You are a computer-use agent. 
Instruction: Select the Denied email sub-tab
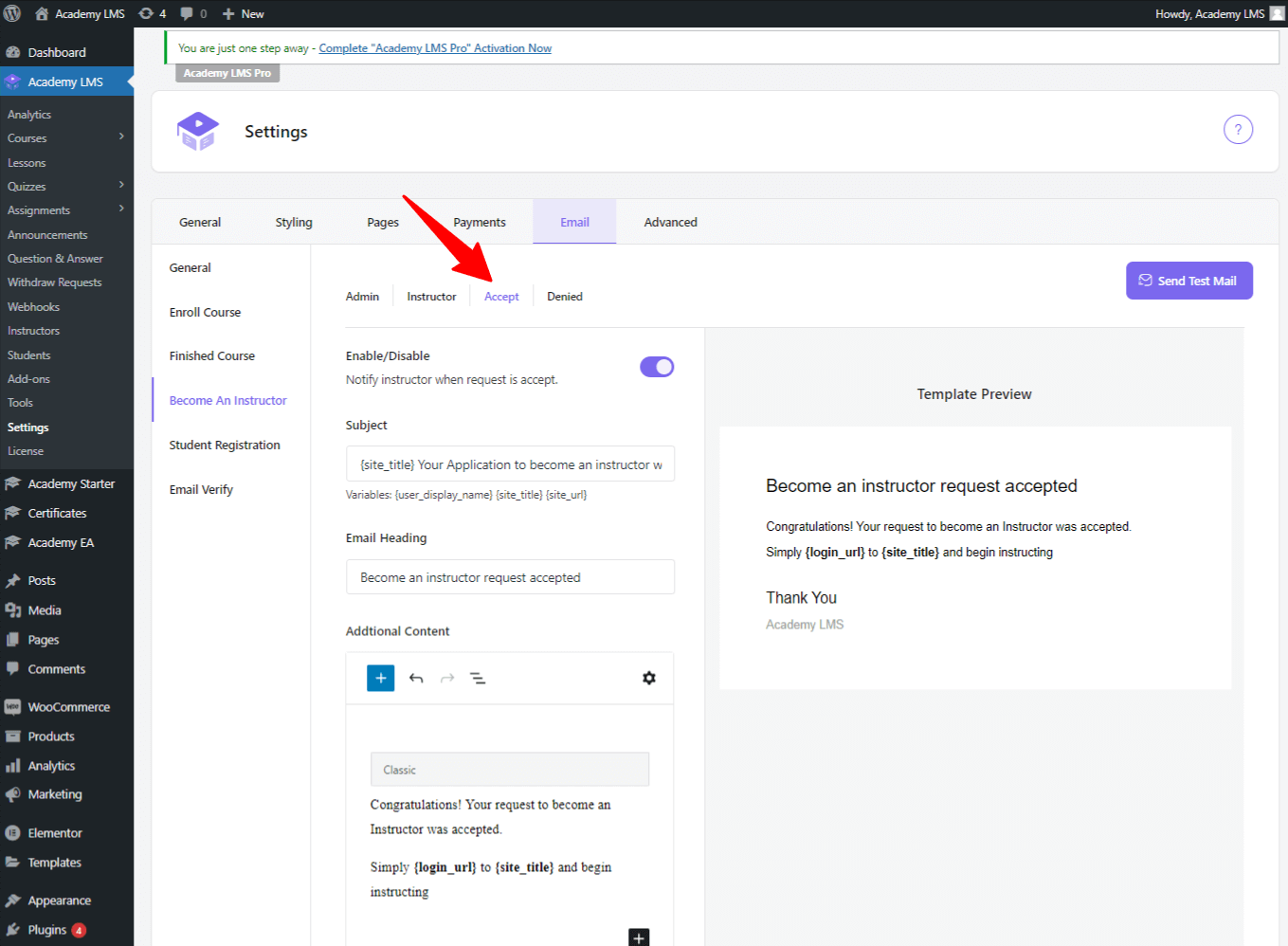point(564,296)
